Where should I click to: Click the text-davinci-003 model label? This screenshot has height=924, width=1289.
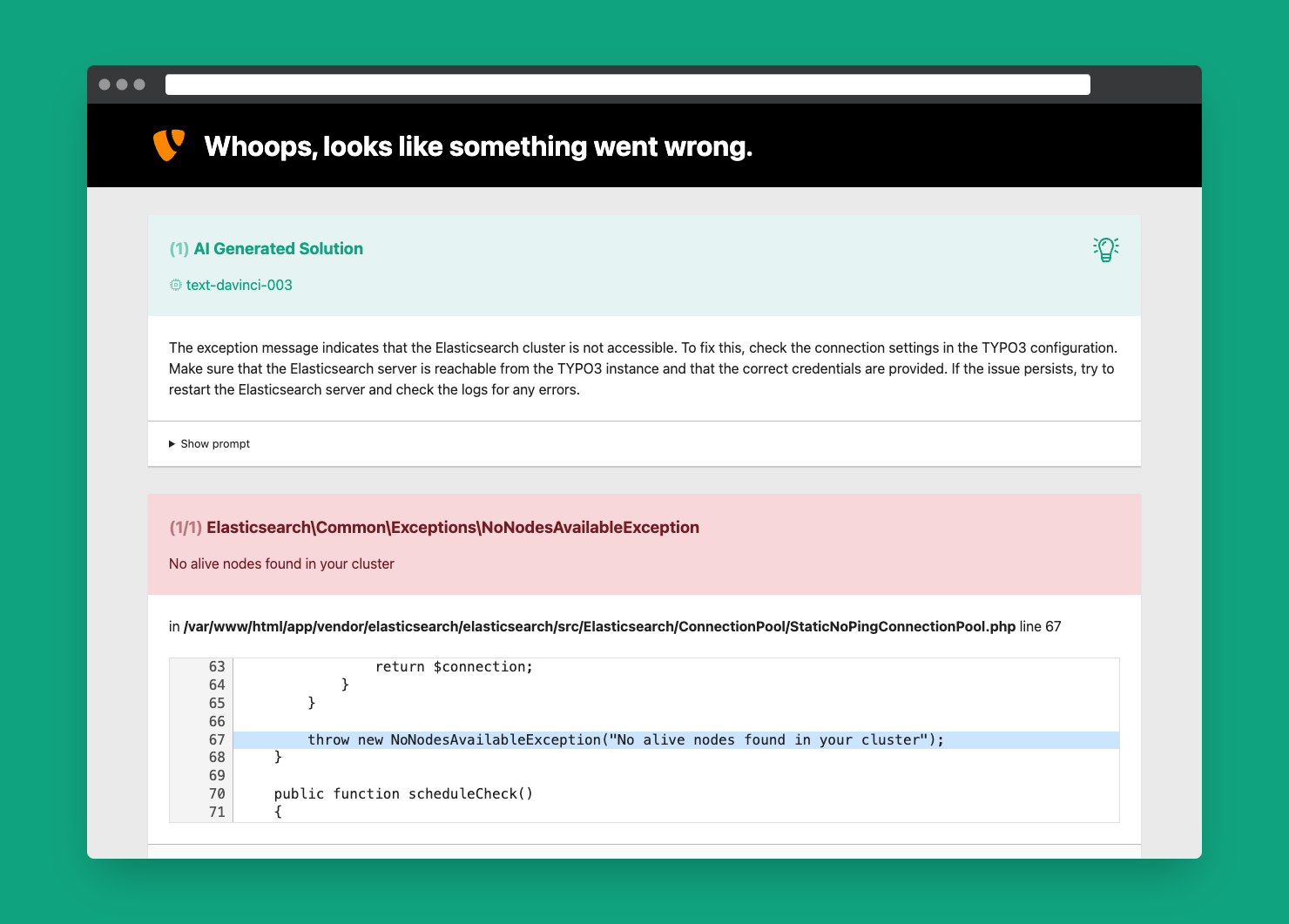240,285
